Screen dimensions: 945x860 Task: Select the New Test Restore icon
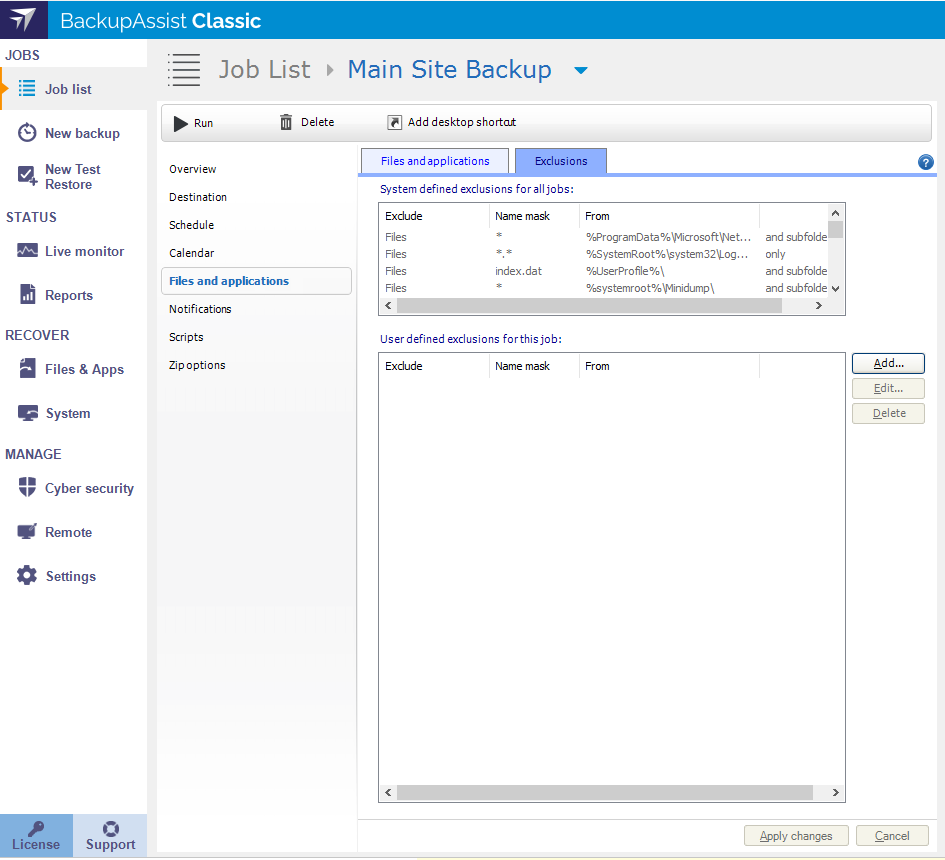point(27,177)
